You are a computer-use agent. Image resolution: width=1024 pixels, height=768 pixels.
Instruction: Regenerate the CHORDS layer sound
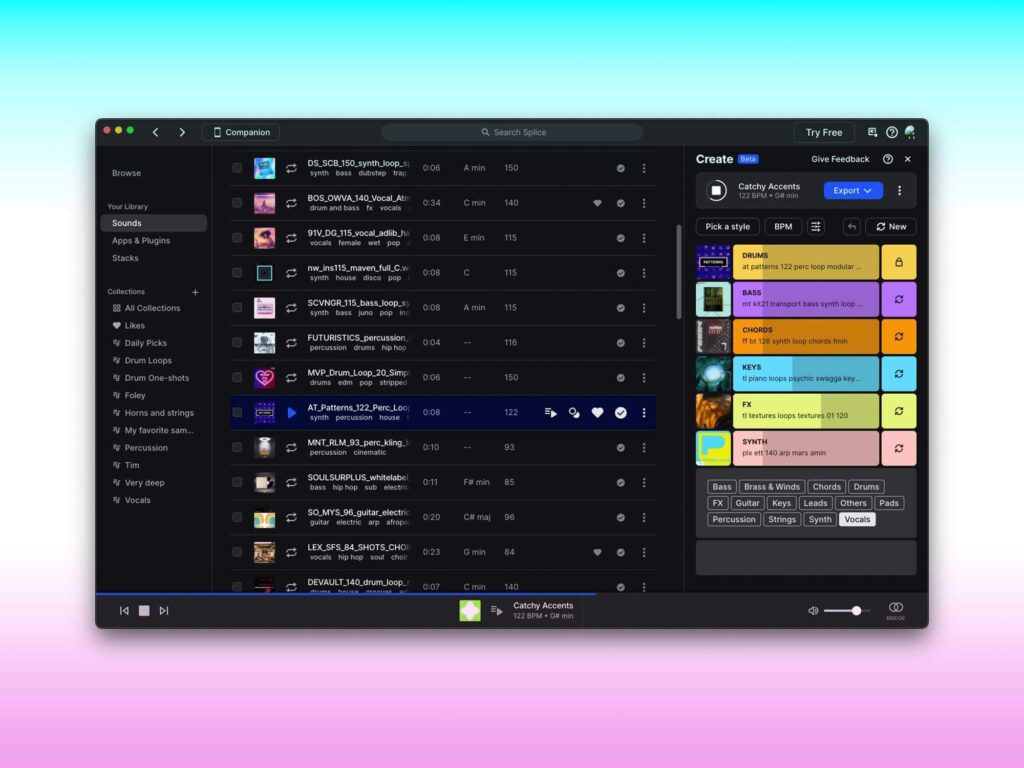point(899,336)
